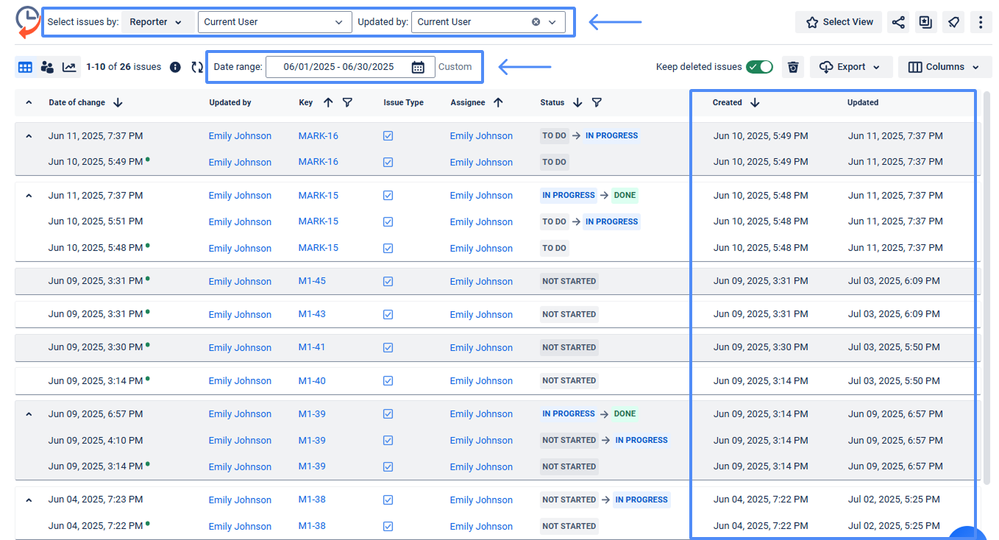Collapse the MARK-15 history group
Screen dimensions: 999x540
[28, 196]
